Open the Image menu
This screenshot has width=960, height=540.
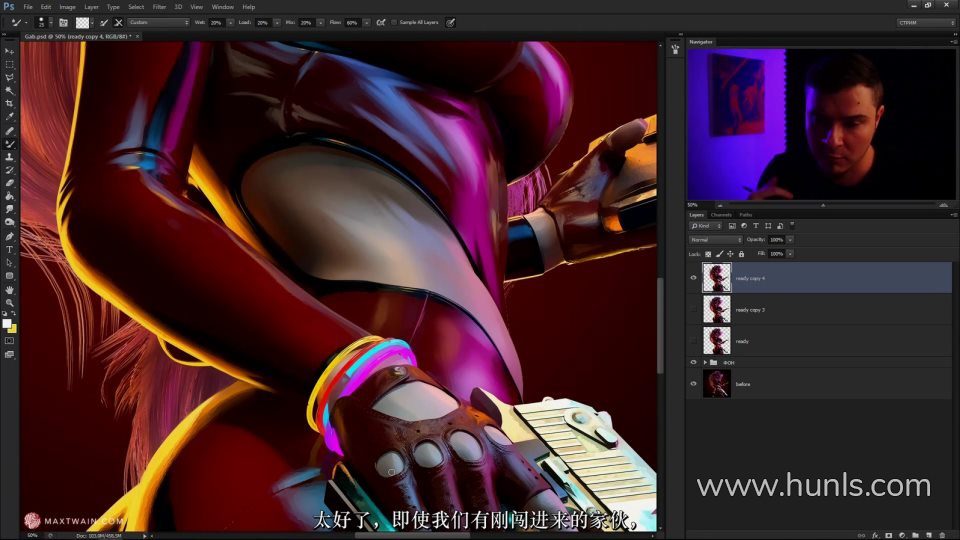click(67, 7)
